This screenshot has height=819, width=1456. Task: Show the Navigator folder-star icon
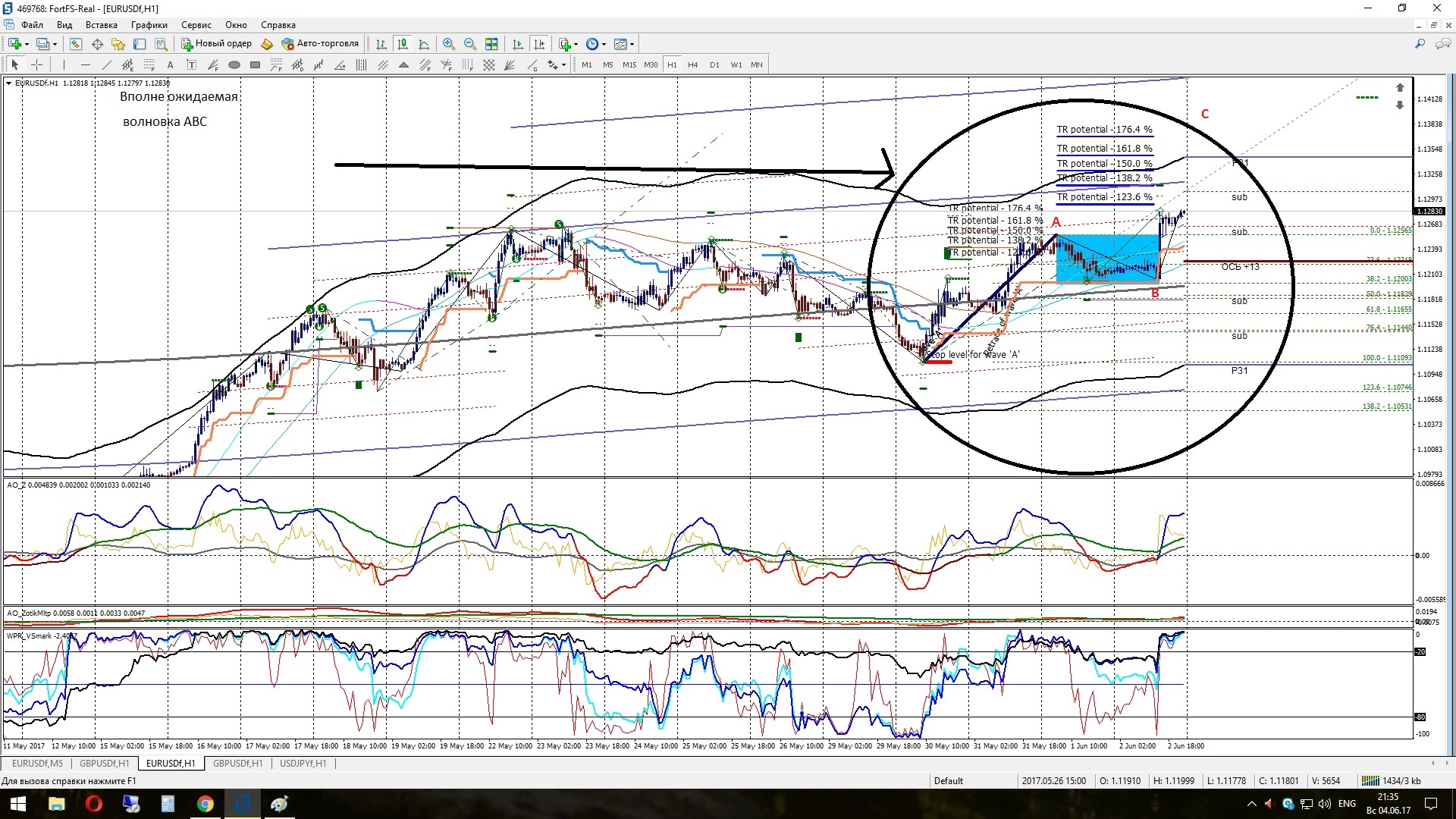pos(118,44)
